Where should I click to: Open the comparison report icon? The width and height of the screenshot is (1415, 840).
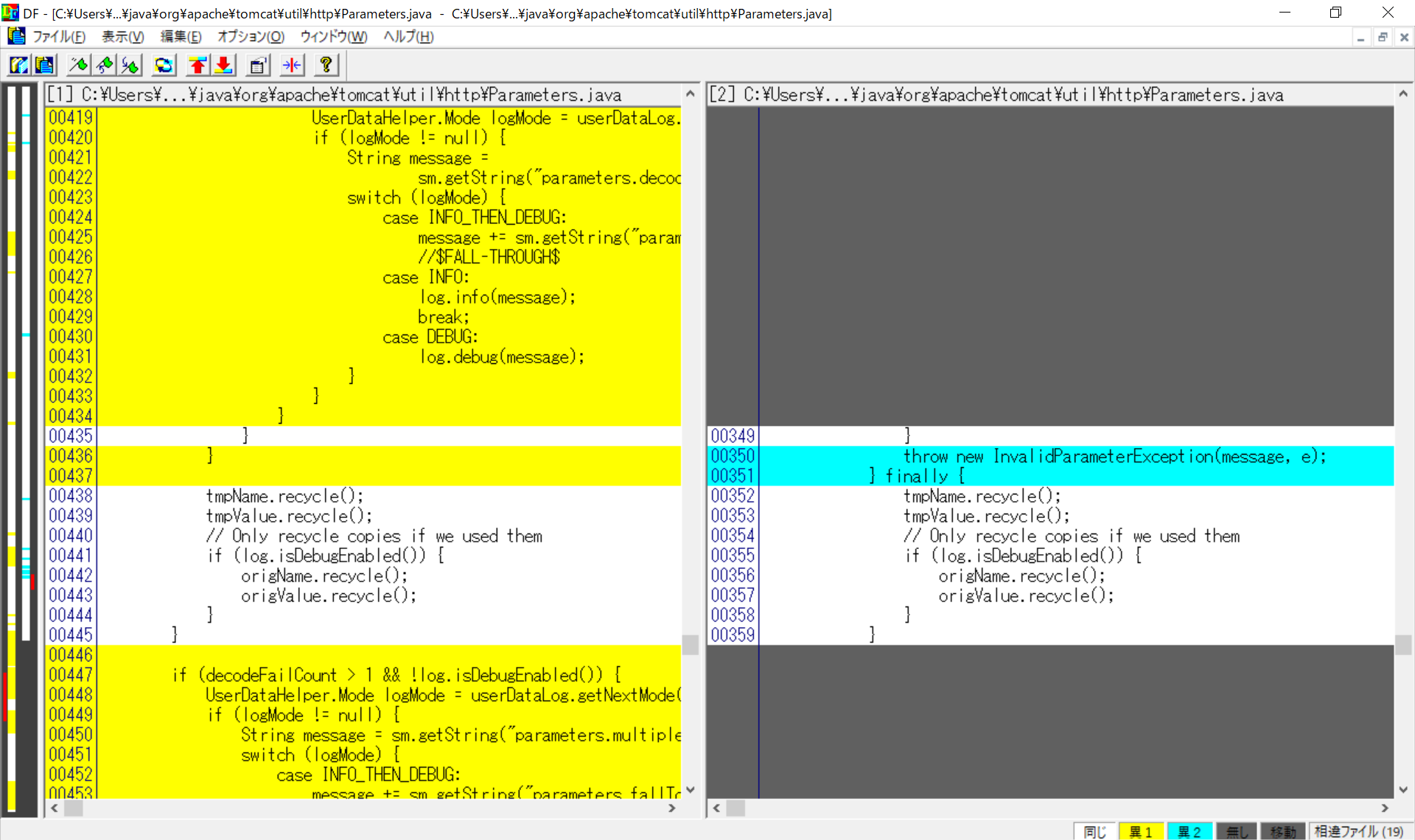257,65
